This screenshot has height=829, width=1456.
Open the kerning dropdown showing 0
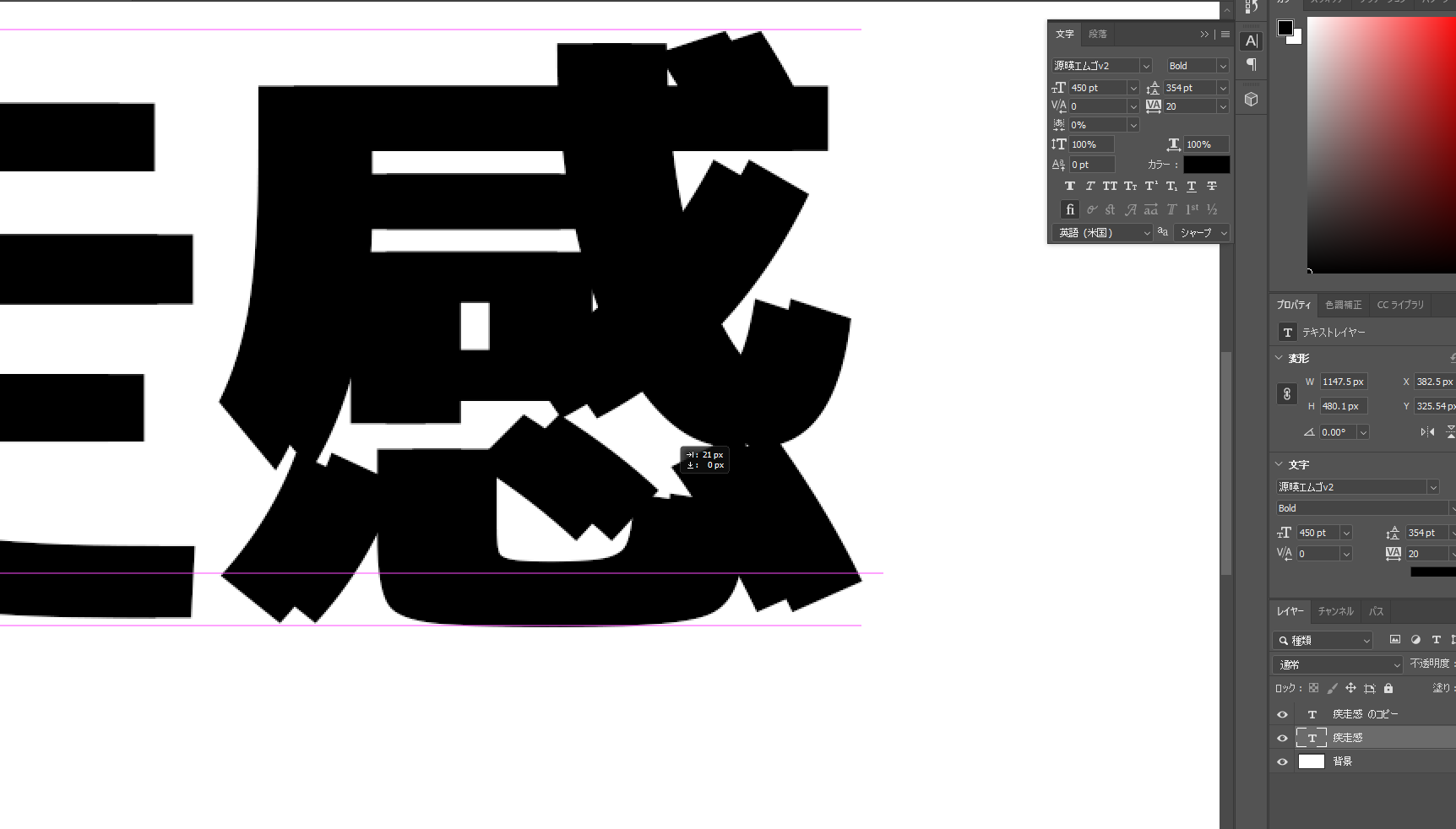[1133, 106]
